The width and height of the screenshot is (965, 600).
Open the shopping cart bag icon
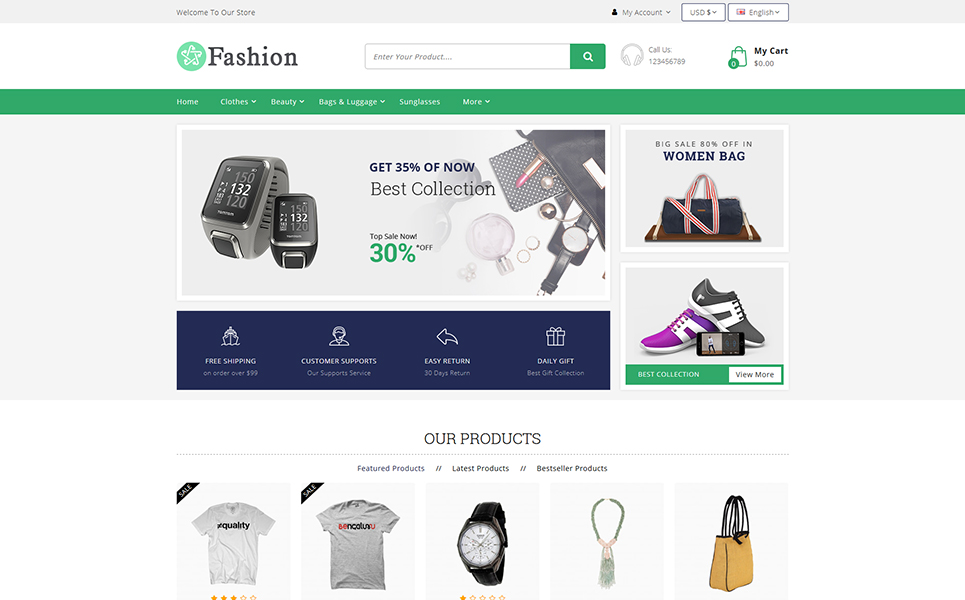(737, 57)
